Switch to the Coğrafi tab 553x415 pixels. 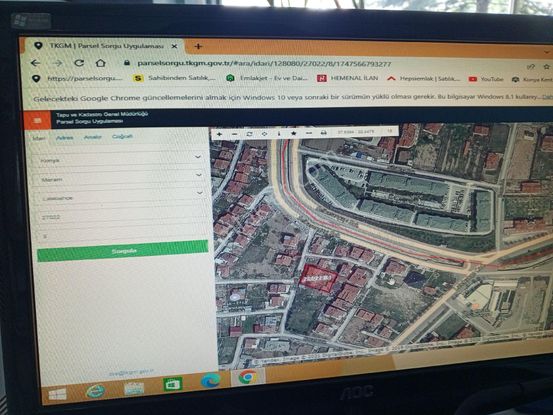(122, 136)
